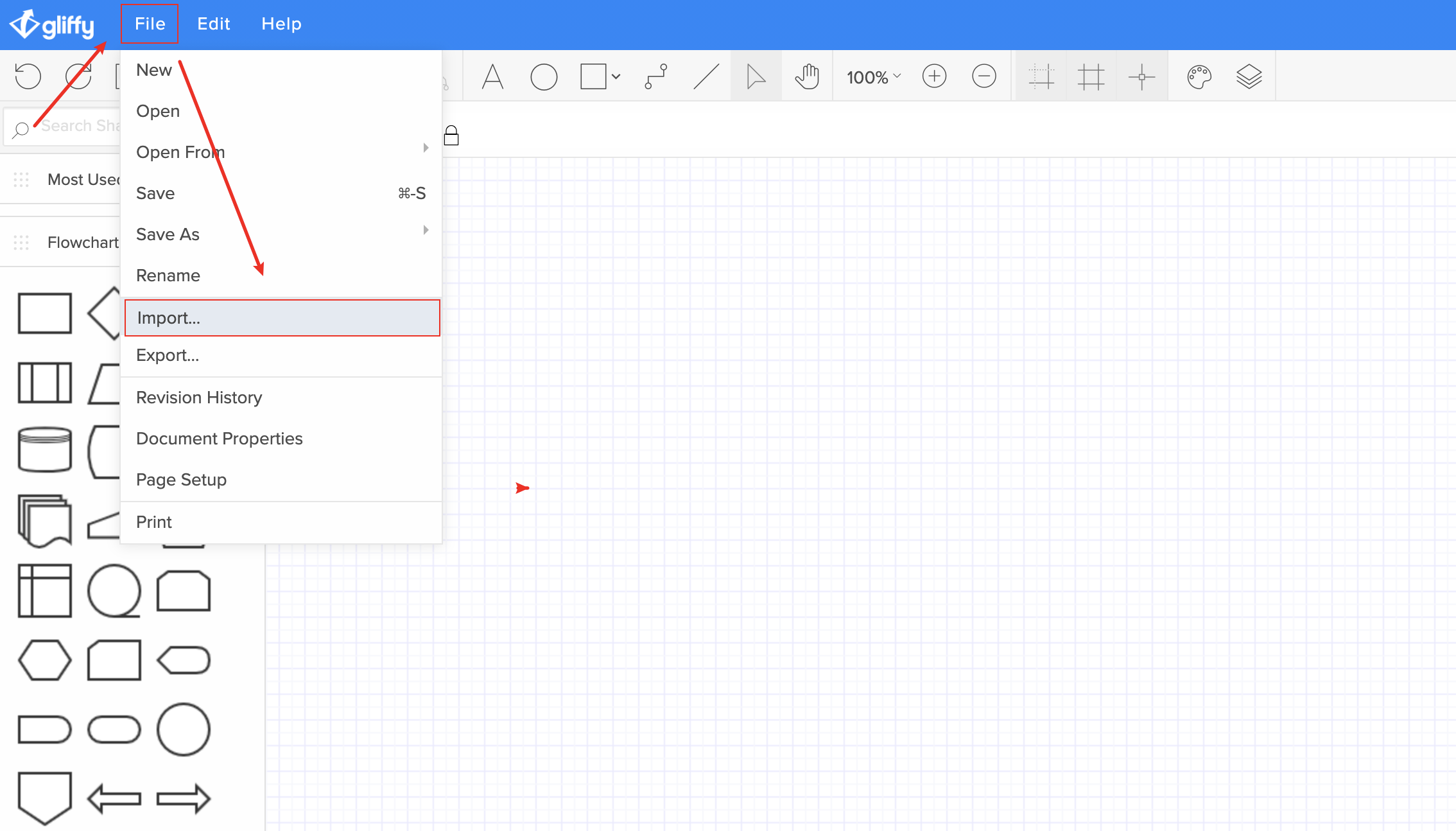Toggle the grid display button
Viewport: 1456px width, 831px height.
pos(1091,77)
